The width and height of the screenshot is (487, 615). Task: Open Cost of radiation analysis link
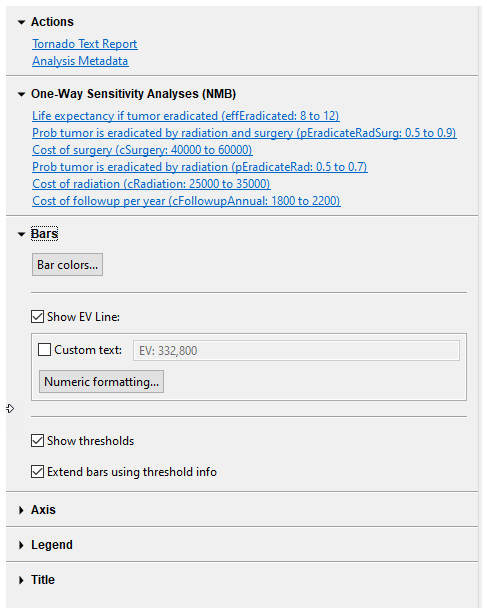pos(151,184)
